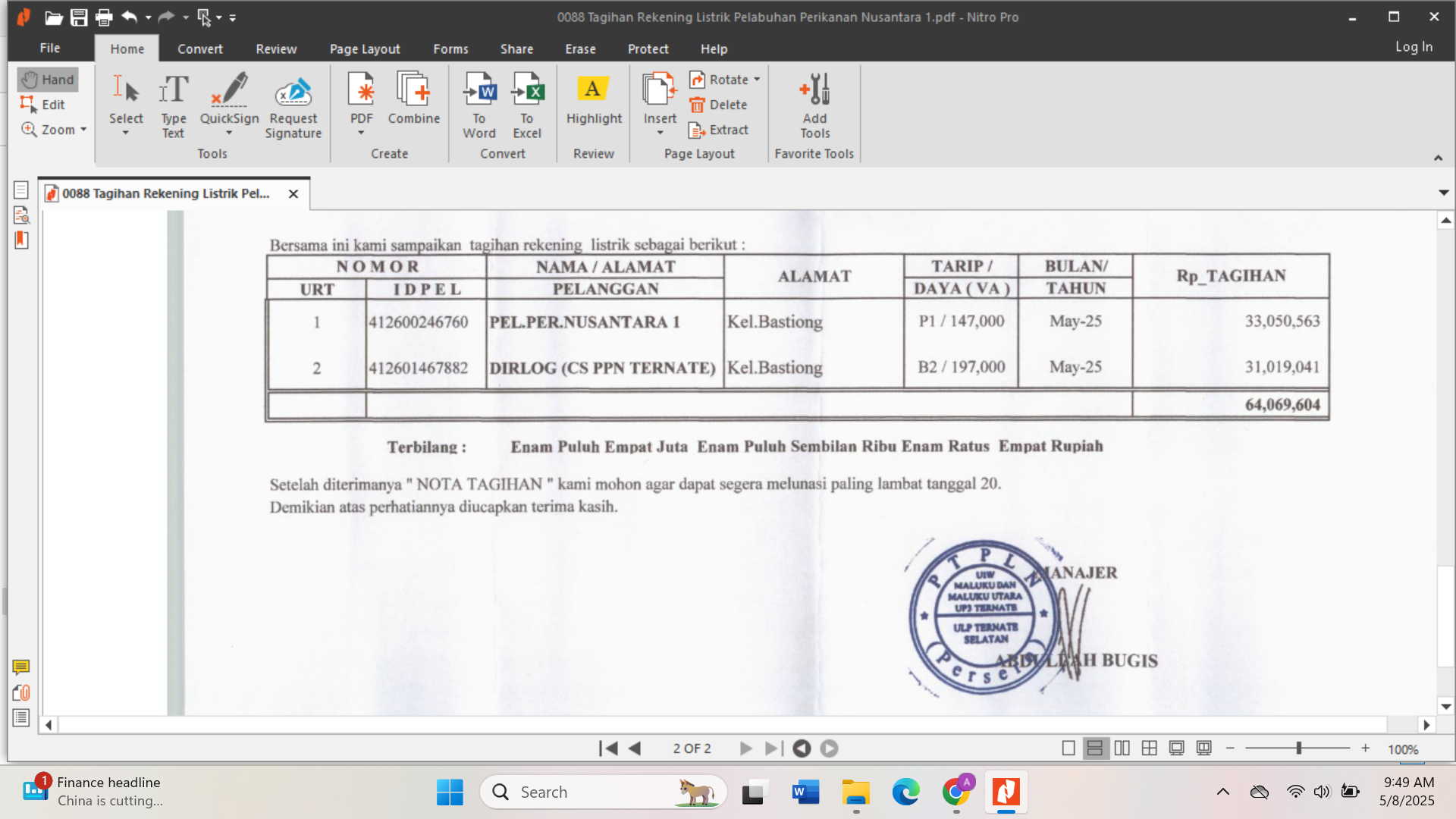This screenshot has height=819, width=1456.
Task: Activate the Highlight tool
Action: pos(594,99)
